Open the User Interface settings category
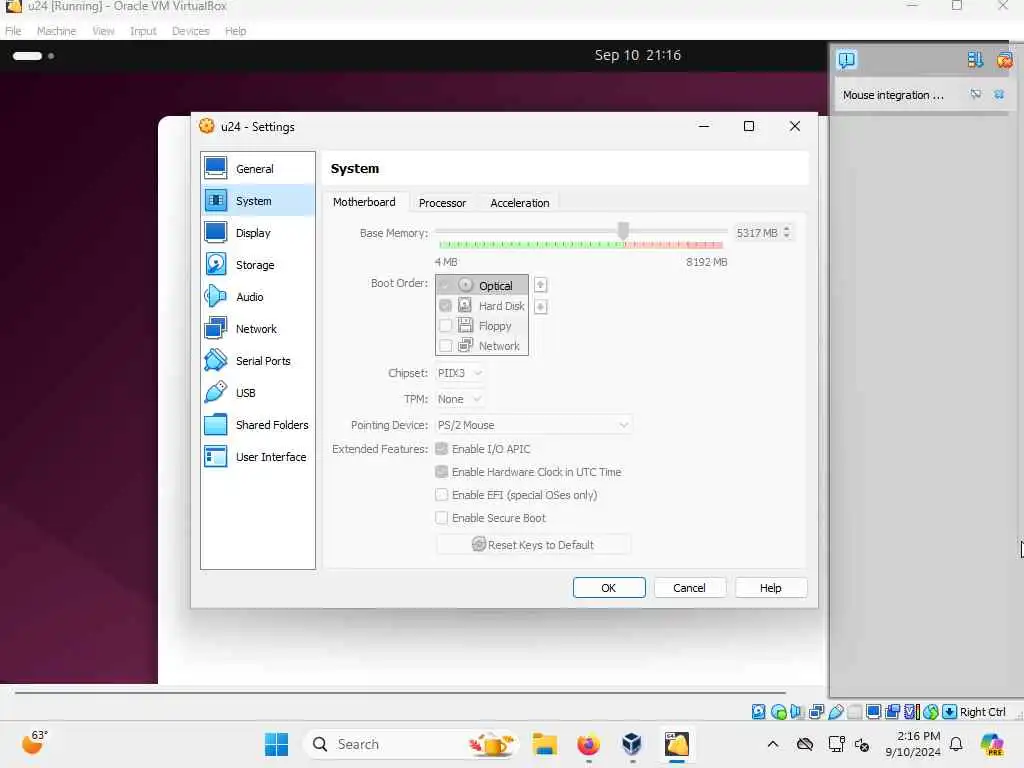Viewport: 1024px width, 768px height. coord(258,456)
